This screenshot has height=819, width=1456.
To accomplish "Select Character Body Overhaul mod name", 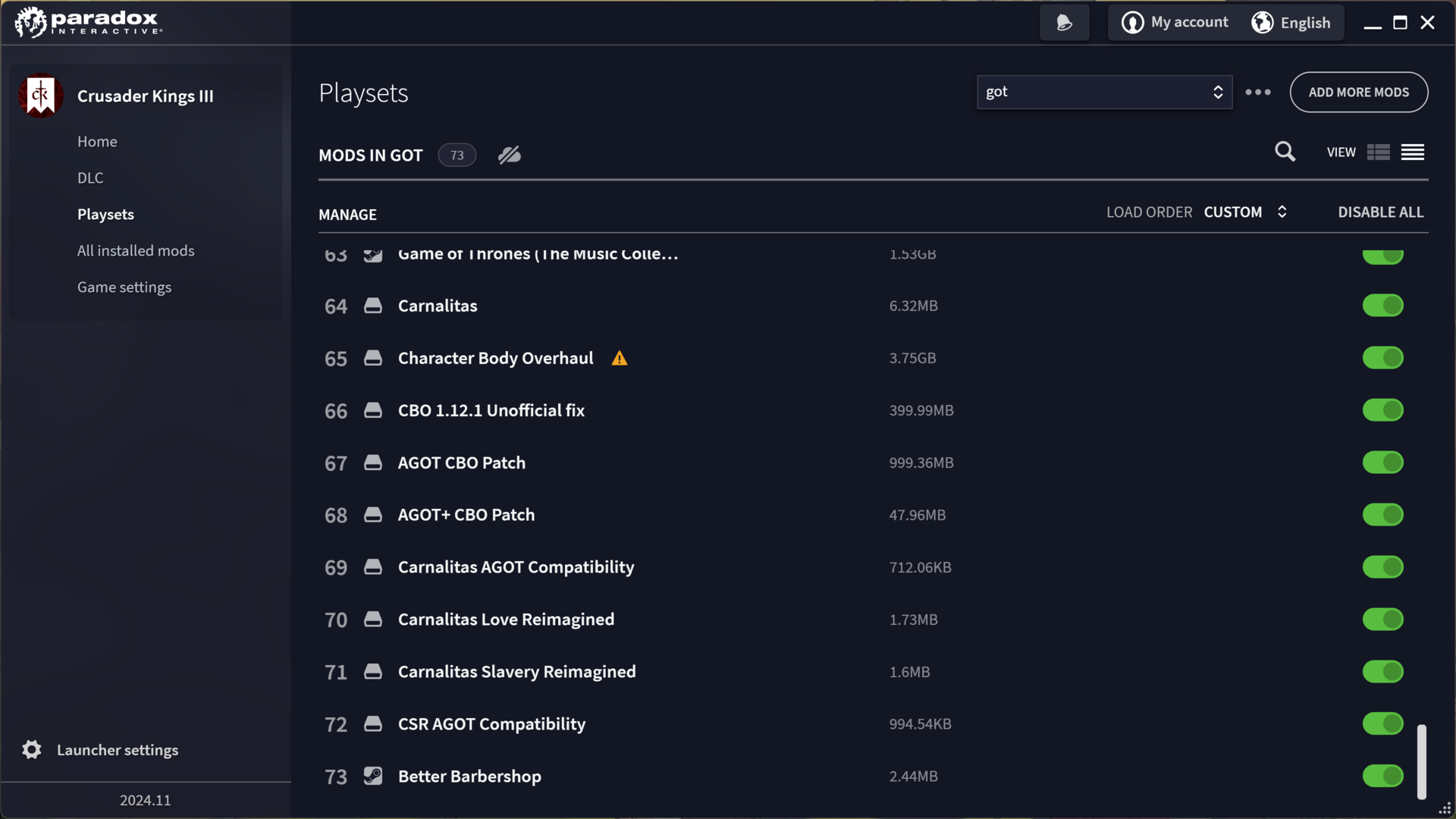I will [495, 358].
